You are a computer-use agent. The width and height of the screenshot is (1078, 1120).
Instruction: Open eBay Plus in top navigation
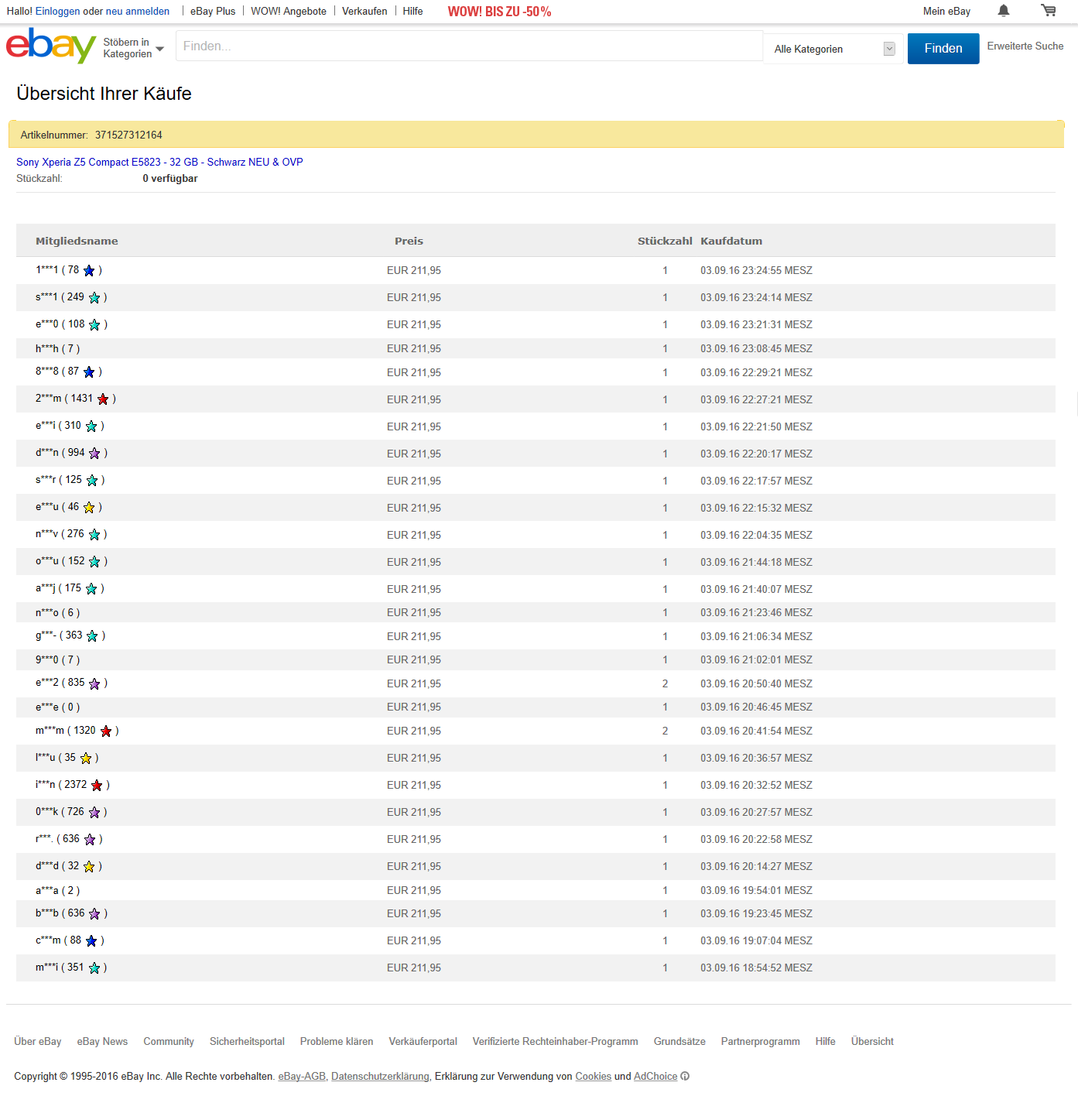pyautogui.click(x=213, y=11)
